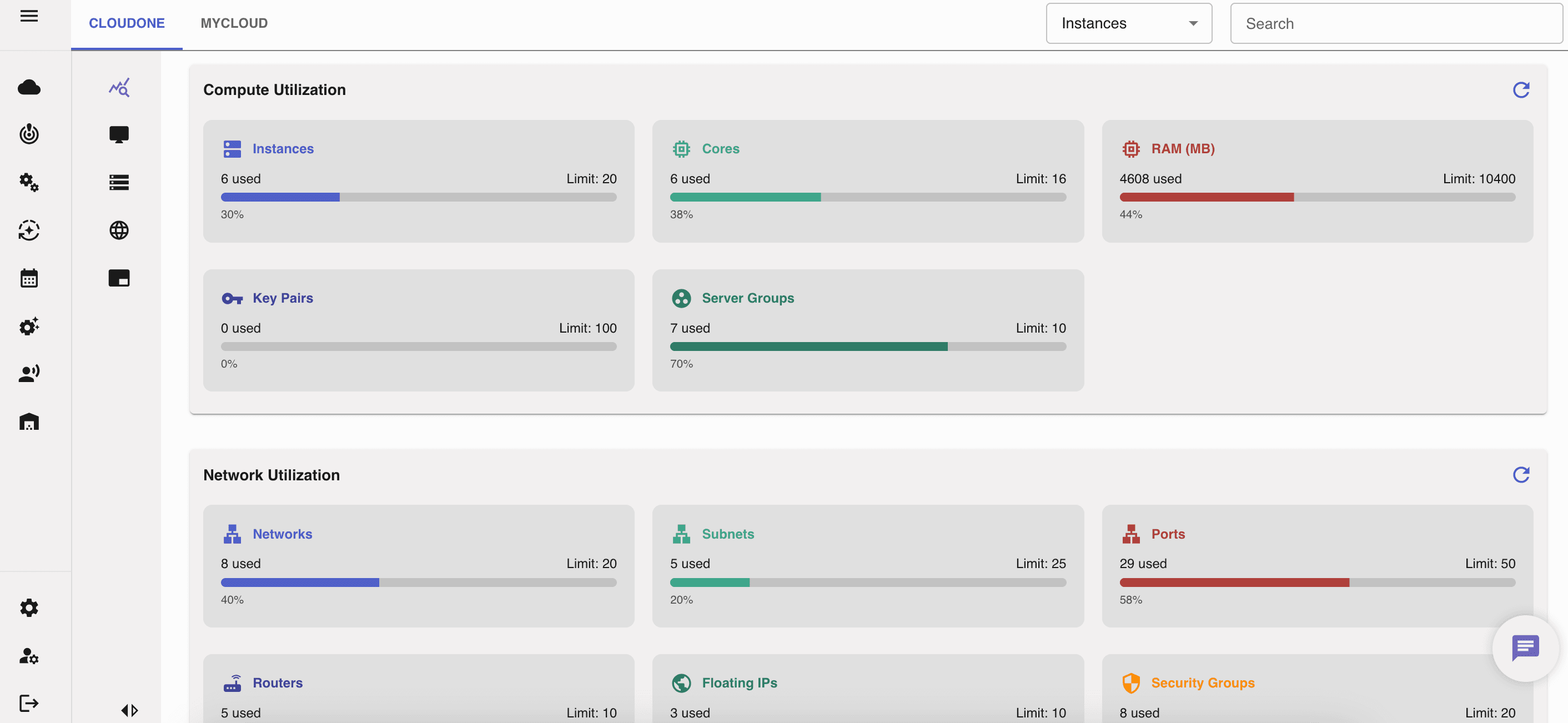Click the Server Groups 70% progress bar
The image size is (1568, 723).
868,347
